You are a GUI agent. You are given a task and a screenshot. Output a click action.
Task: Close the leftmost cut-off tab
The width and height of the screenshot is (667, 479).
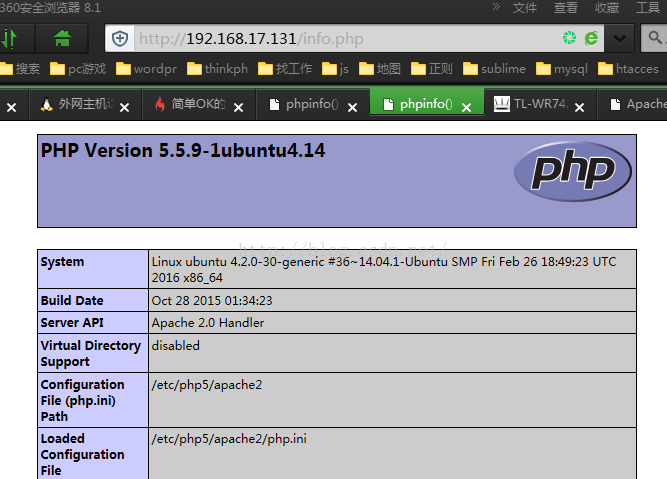11,108
